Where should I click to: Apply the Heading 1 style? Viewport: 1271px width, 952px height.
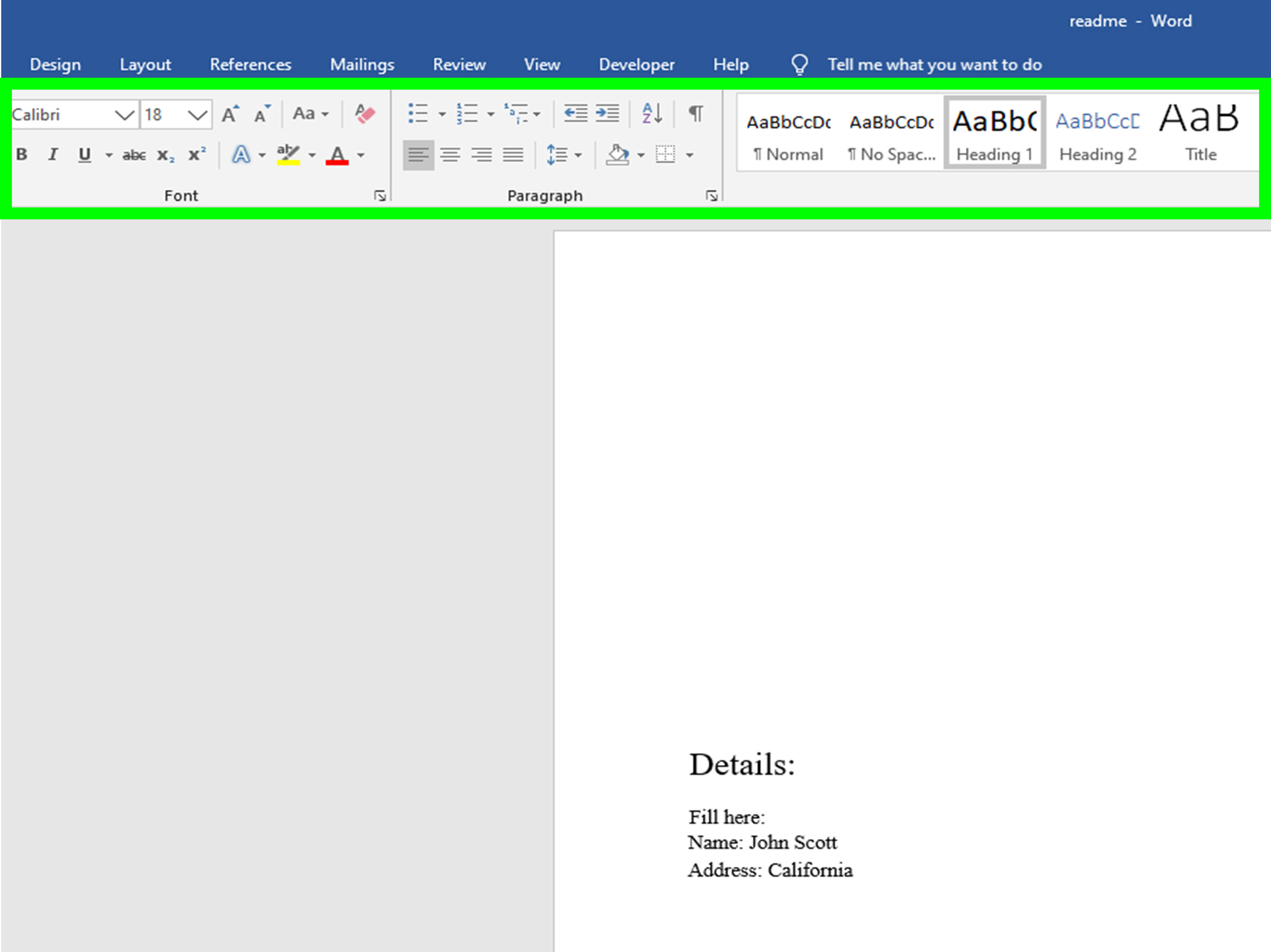point(995,133)
